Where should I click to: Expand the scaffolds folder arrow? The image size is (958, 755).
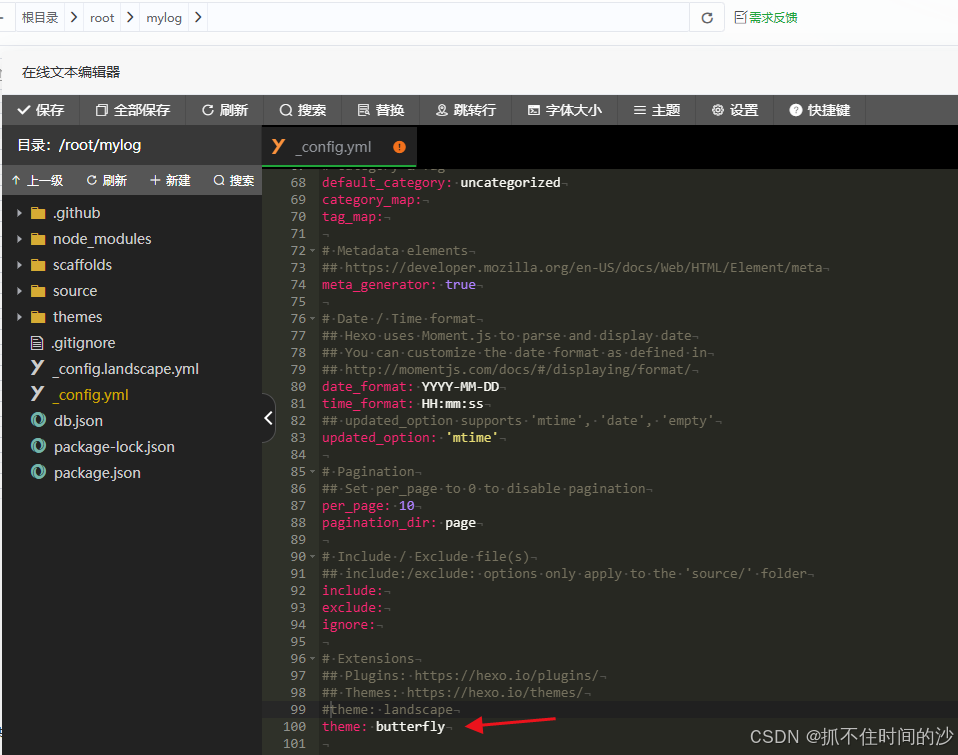point(19,265)
